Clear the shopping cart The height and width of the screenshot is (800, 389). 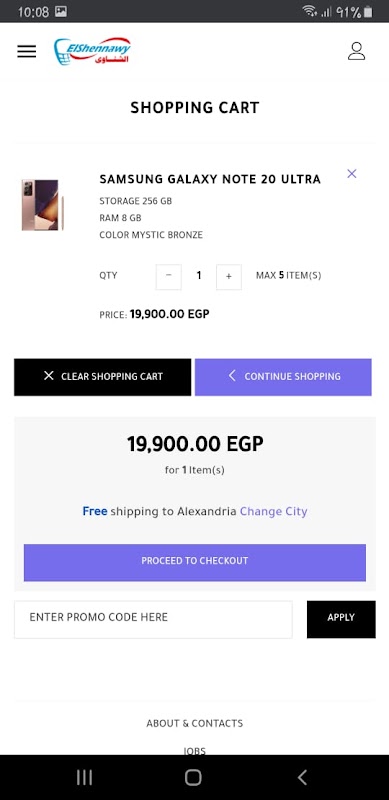[103, 377]
